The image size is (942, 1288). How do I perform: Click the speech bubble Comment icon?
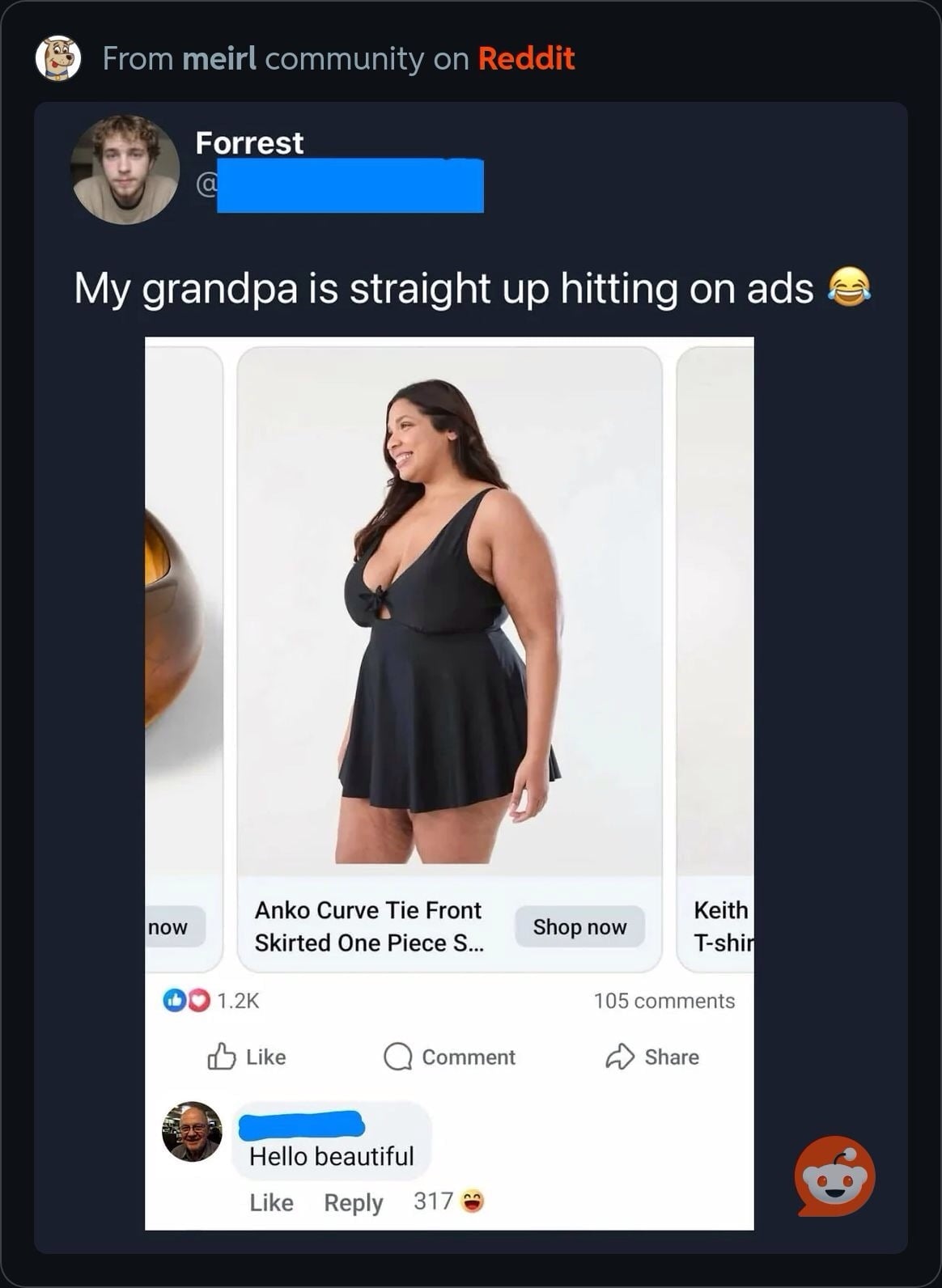point(398,1057)
